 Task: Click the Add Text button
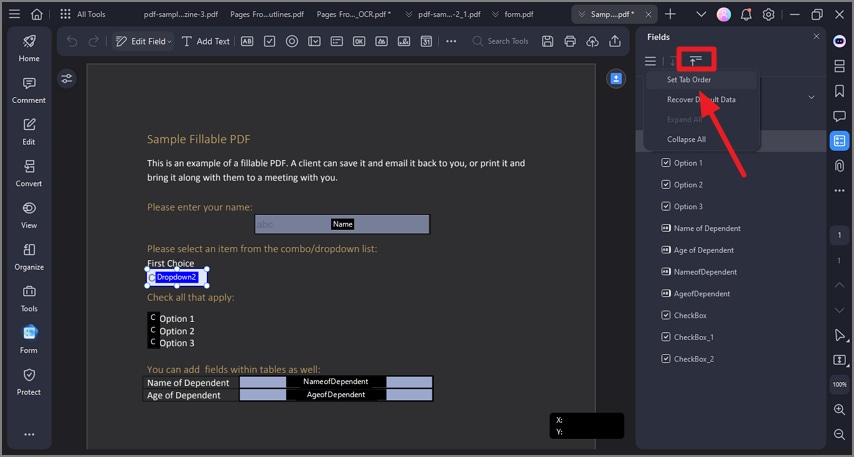click(206, 41)
